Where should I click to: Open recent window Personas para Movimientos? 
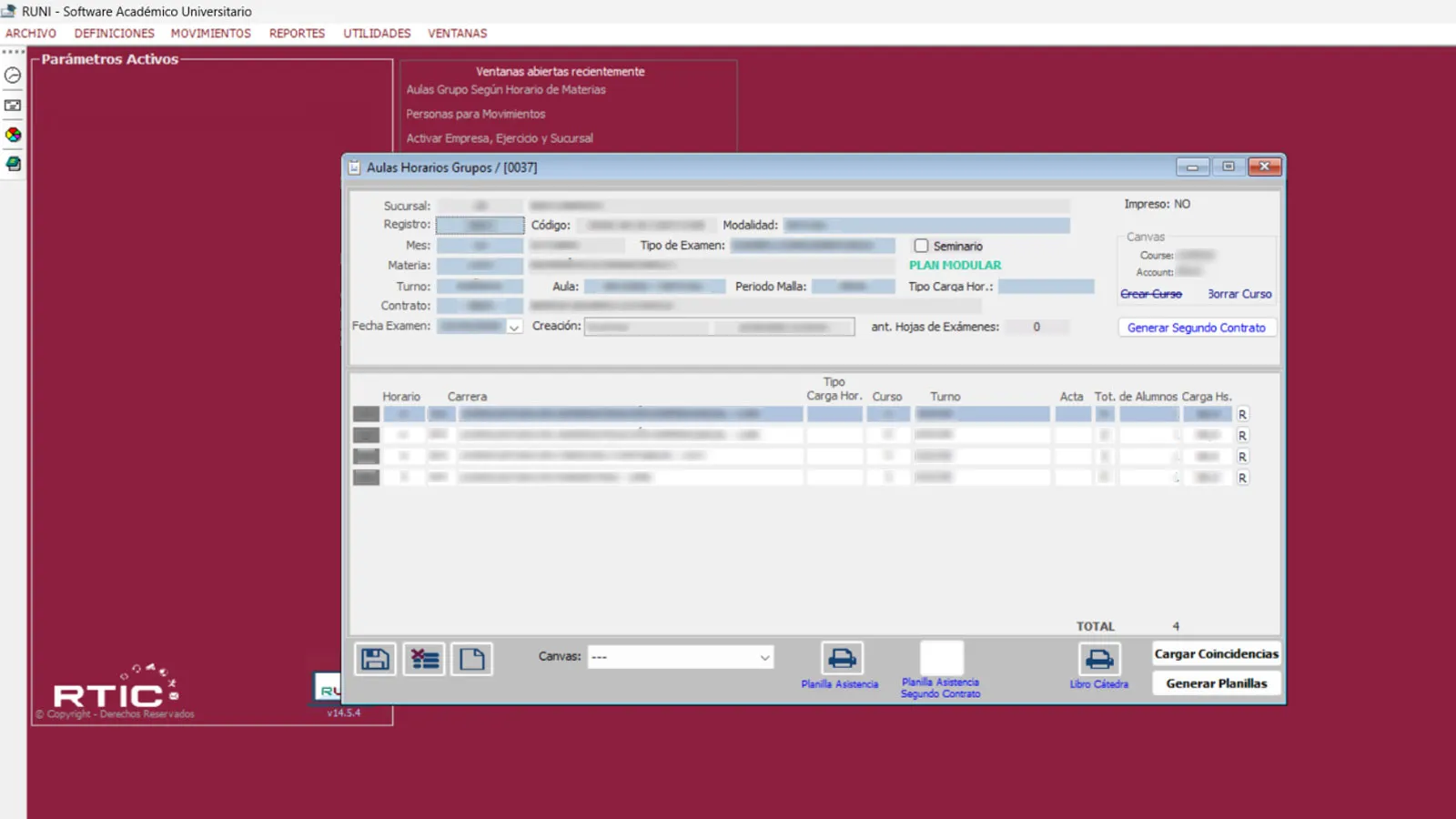[476, 115]
